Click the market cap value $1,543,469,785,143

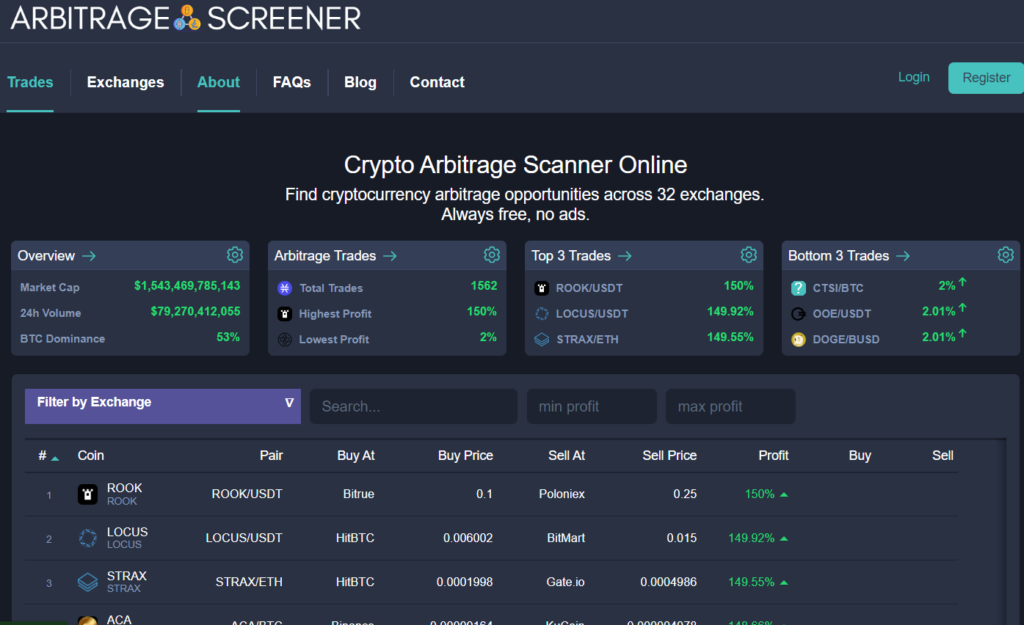pos(187,286)
